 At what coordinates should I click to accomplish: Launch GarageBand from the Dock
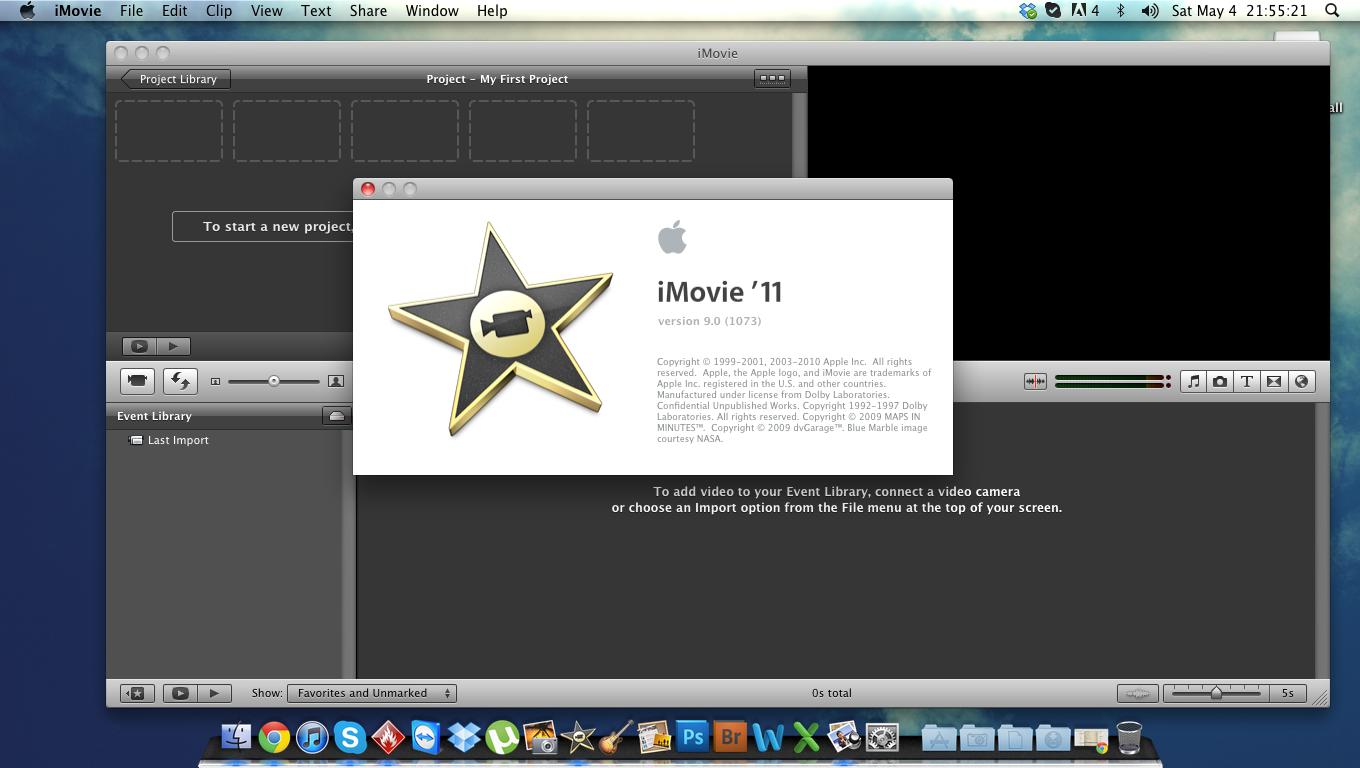pyautogui.click(x=616, y=738)
